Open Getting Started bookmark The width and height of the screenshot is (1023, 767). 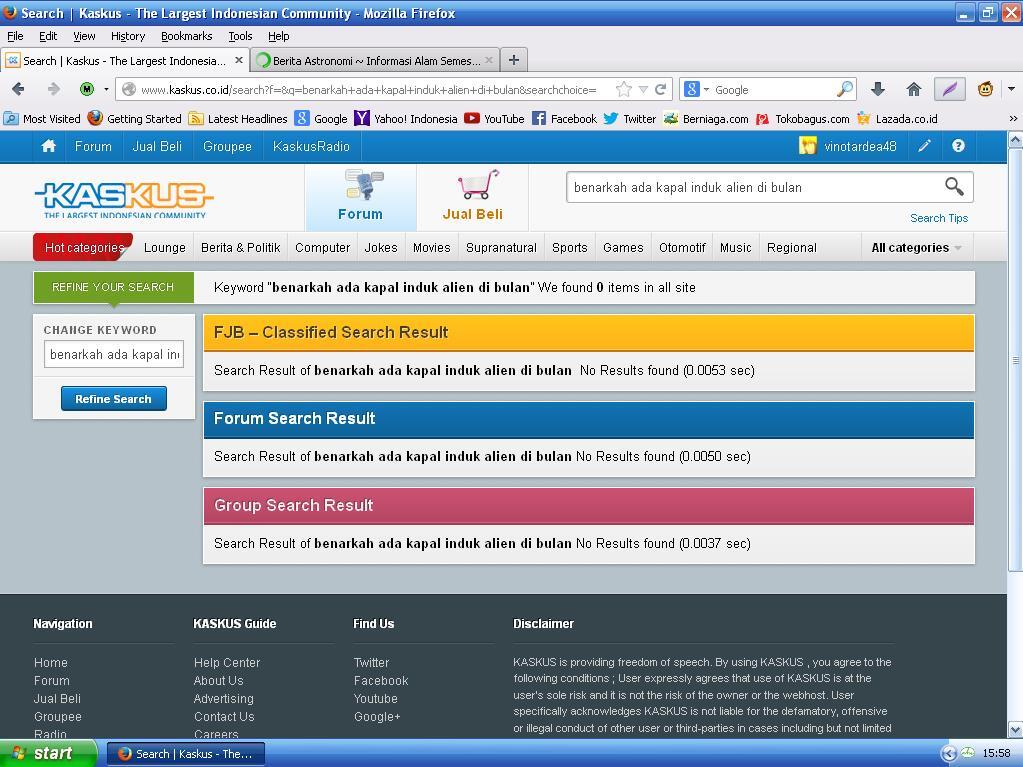click(x=134, y=119)
